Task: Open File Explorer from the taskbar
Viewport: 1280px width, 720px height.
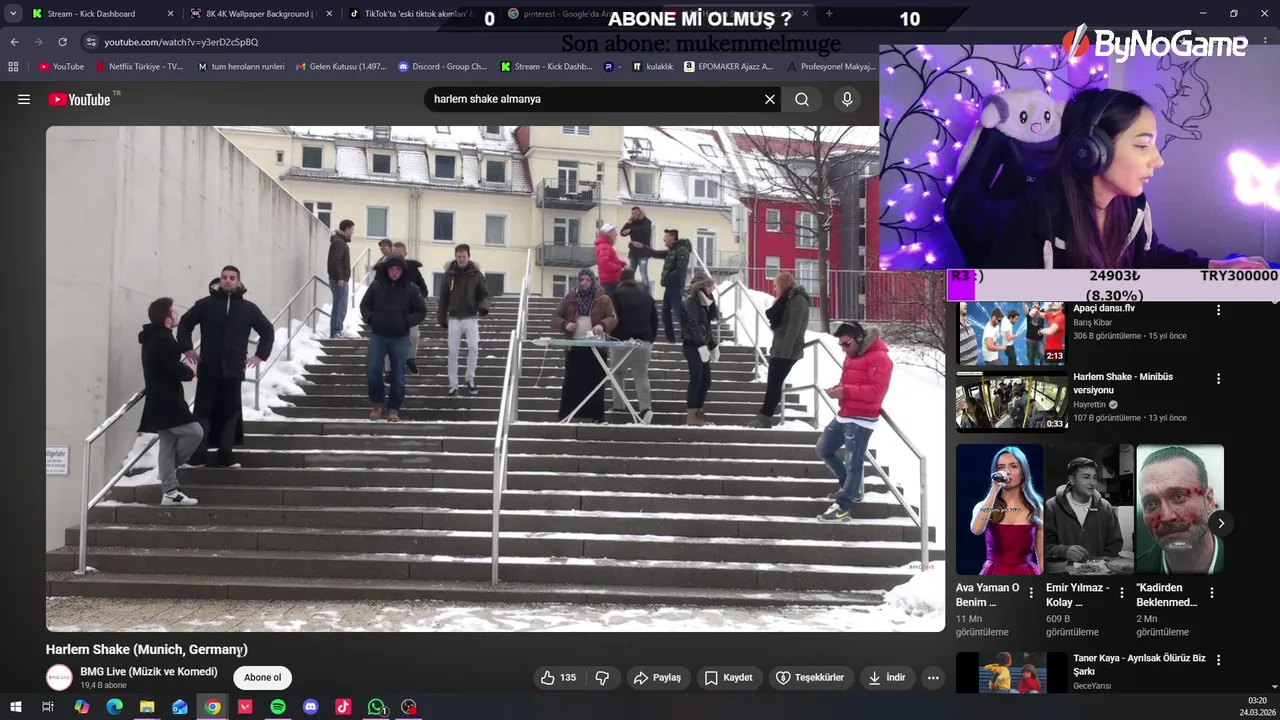Action: 147,707
